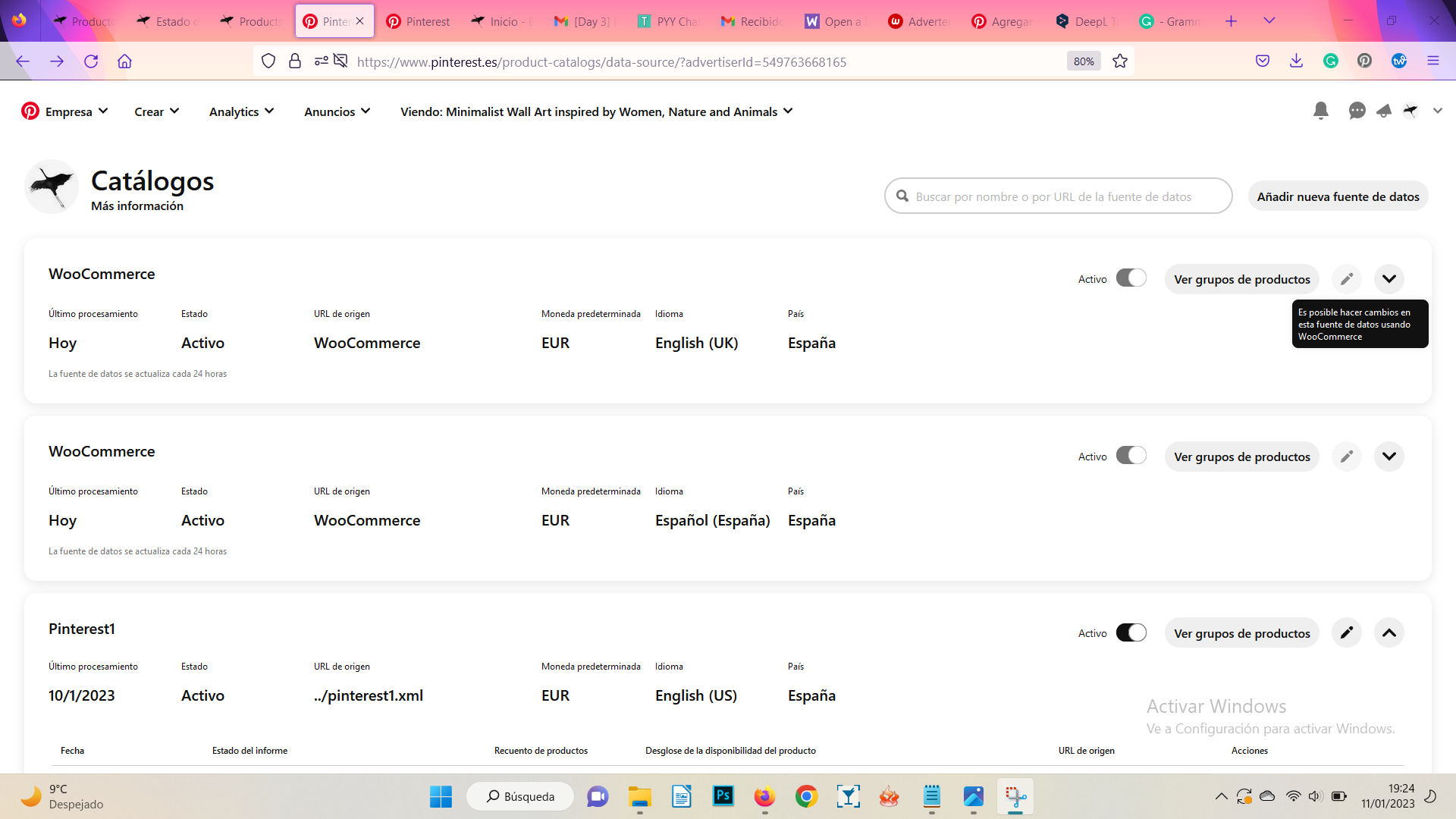
Task: Open Google Chrome from the taskbar
Action: [x=806, y=796]
